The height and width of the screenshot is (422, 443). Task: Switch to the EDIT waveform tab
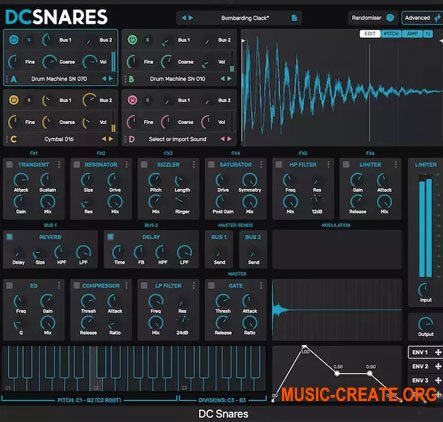(370, 34)
